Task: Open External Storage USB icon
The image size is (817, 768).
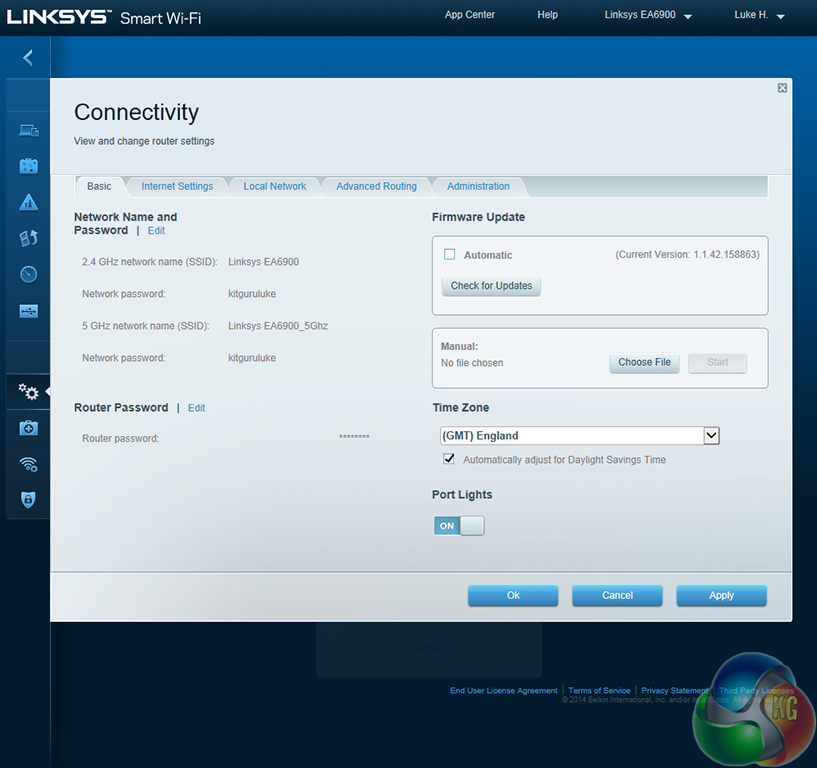Action: [x=28, y=311]
